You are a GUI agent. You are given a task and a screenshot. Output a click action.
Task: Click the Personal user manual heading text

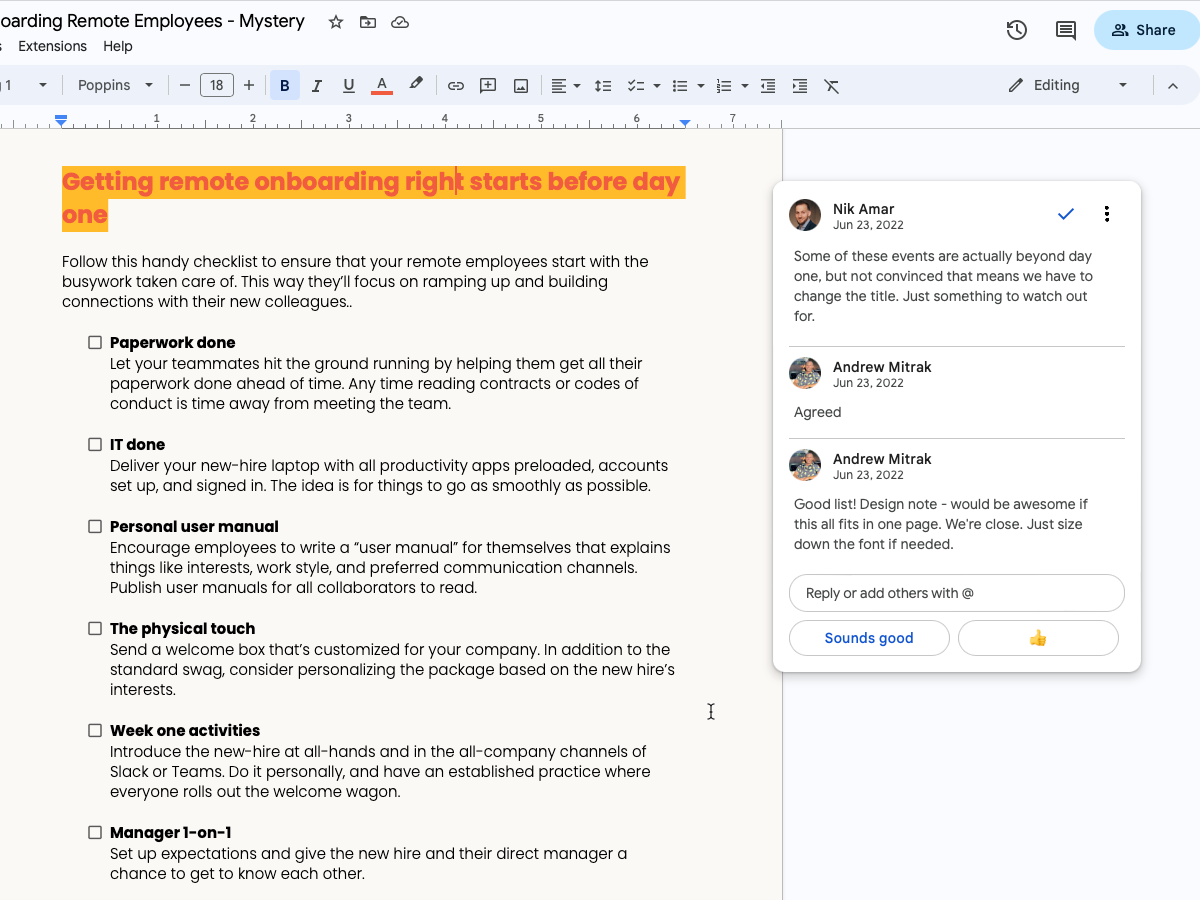(194, 526)
